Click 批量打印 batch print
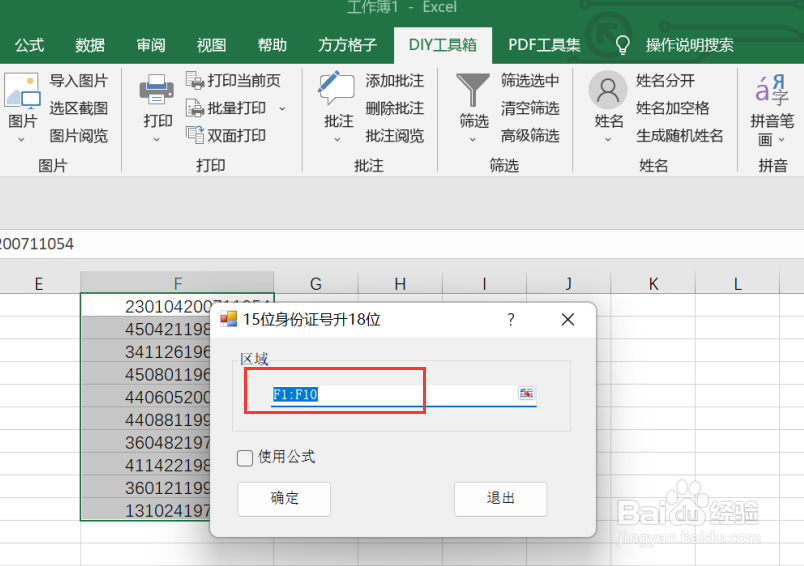Image resolution: width=804 pixels, height=566 pixels. click(x=226, y=108)
